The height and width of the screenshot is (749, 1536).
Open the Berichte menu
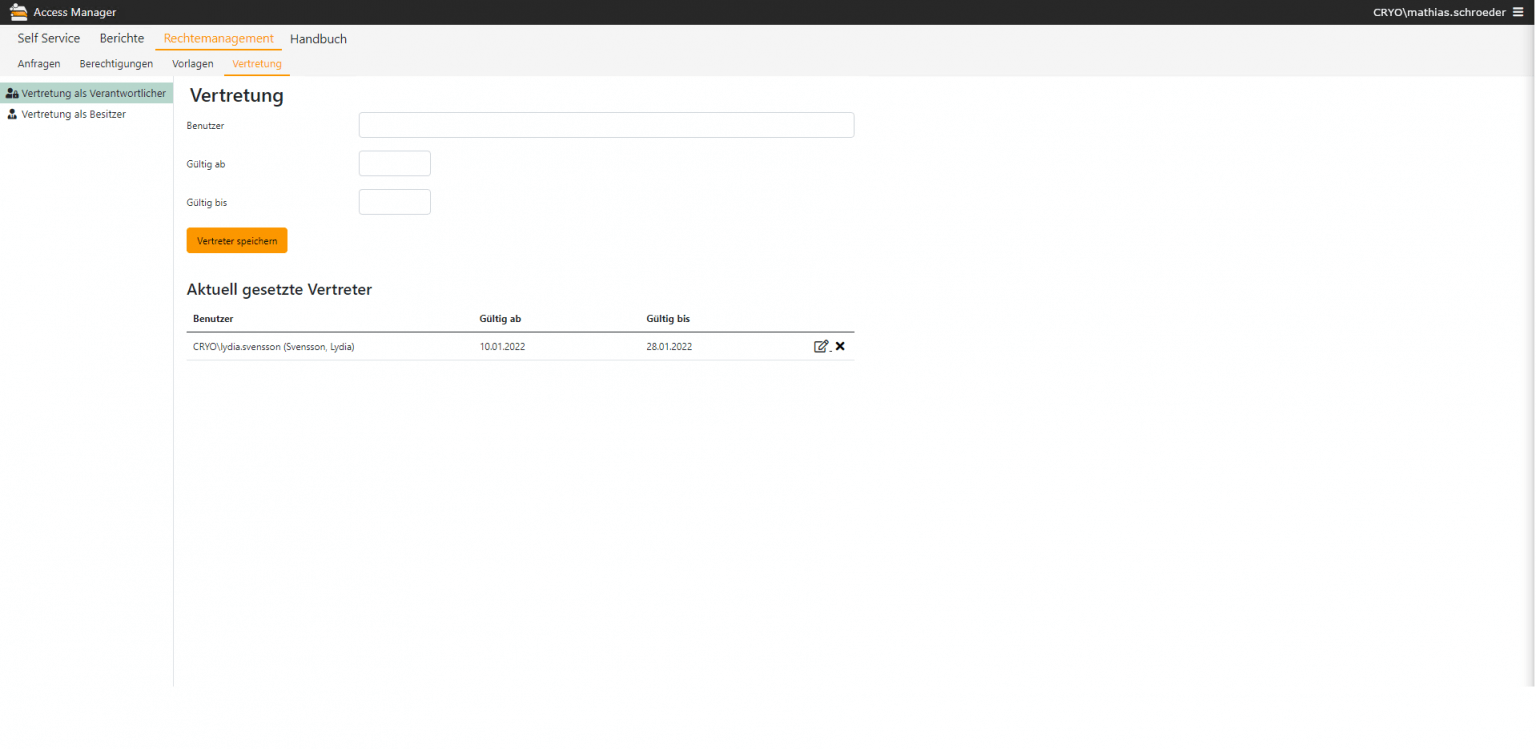click(x=122, y=39)
